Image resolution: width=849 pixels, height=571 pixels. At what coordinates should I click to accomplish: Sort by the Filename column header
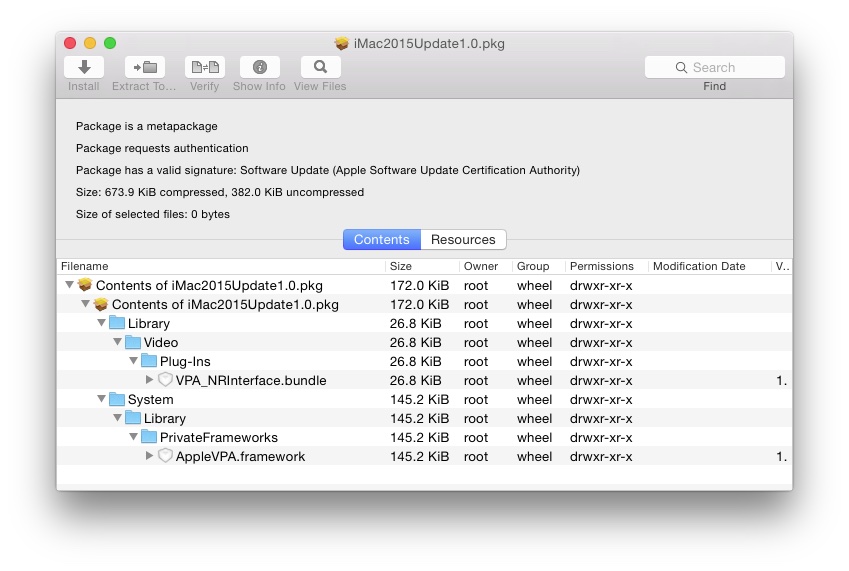tap(221, 266)
